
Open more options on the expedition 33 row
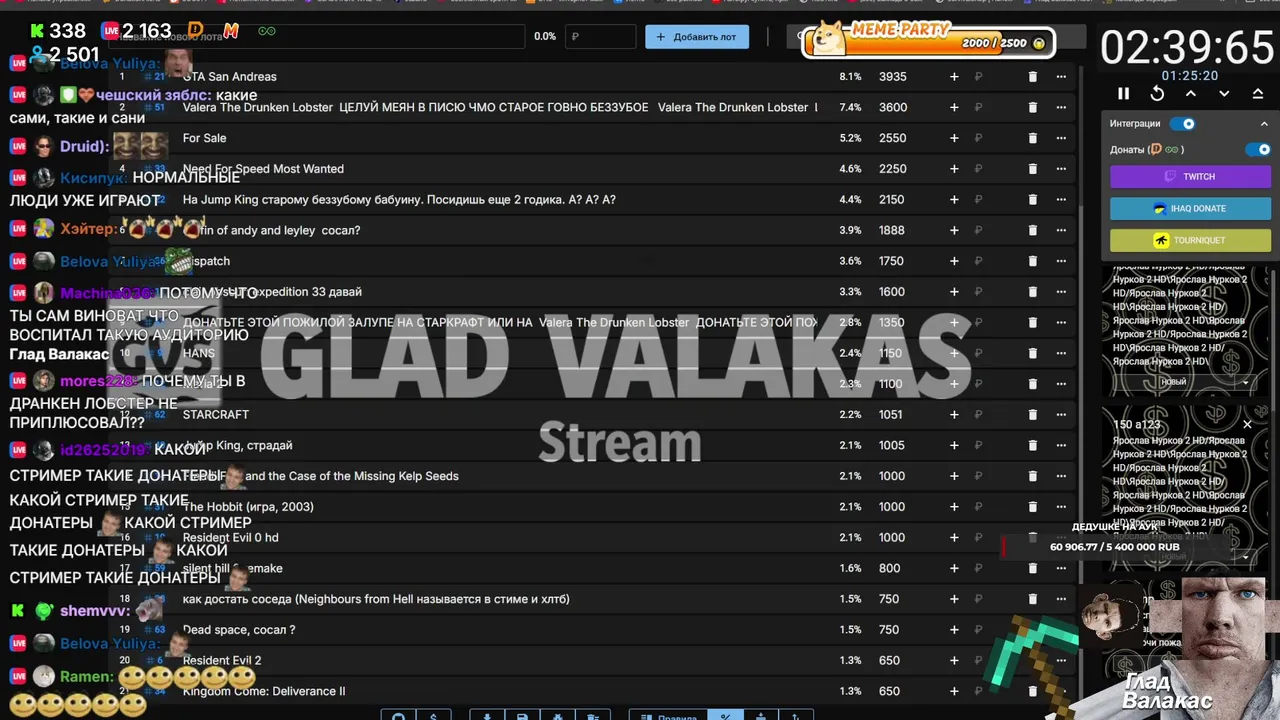(x=1061, y=292)
